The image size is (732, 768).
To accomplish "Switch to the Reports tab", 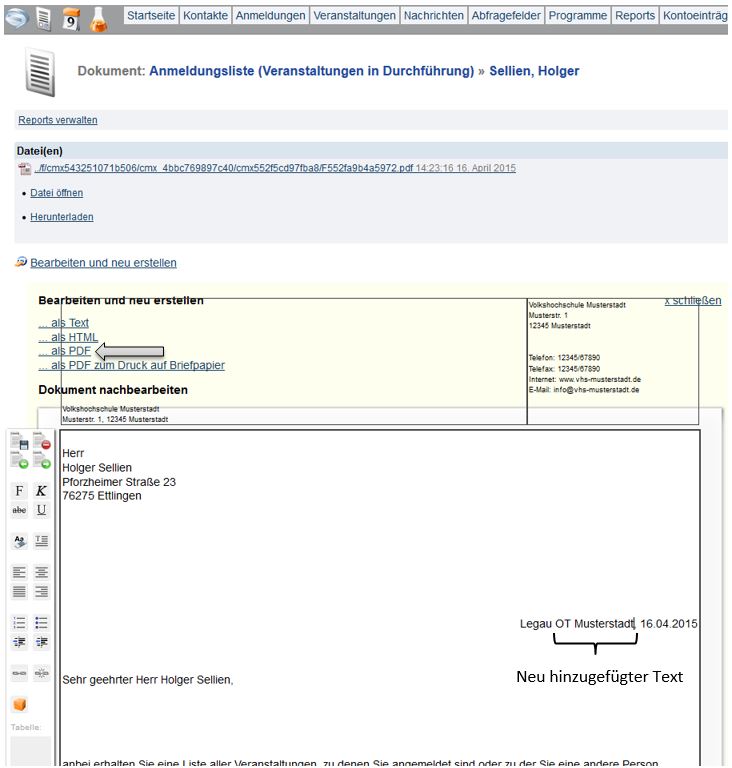I will click(635, 16).
